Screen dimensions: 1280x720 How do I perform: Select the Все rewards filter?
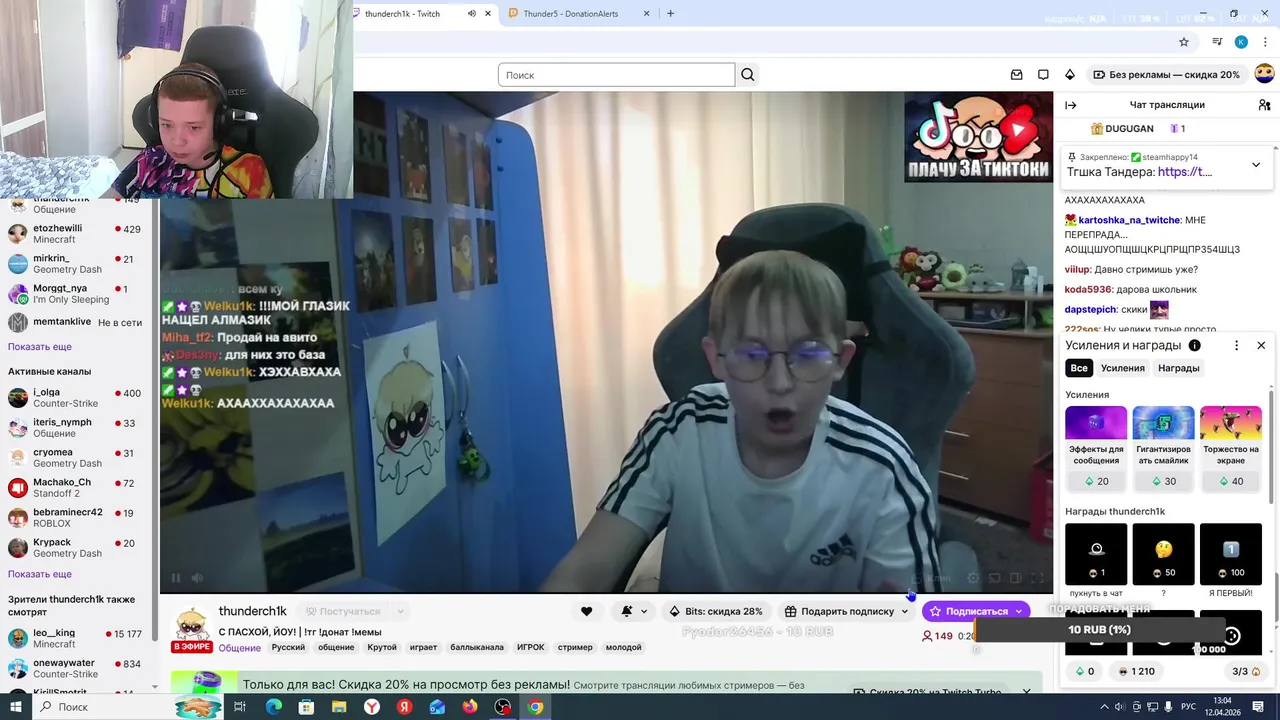point(1079,368)
